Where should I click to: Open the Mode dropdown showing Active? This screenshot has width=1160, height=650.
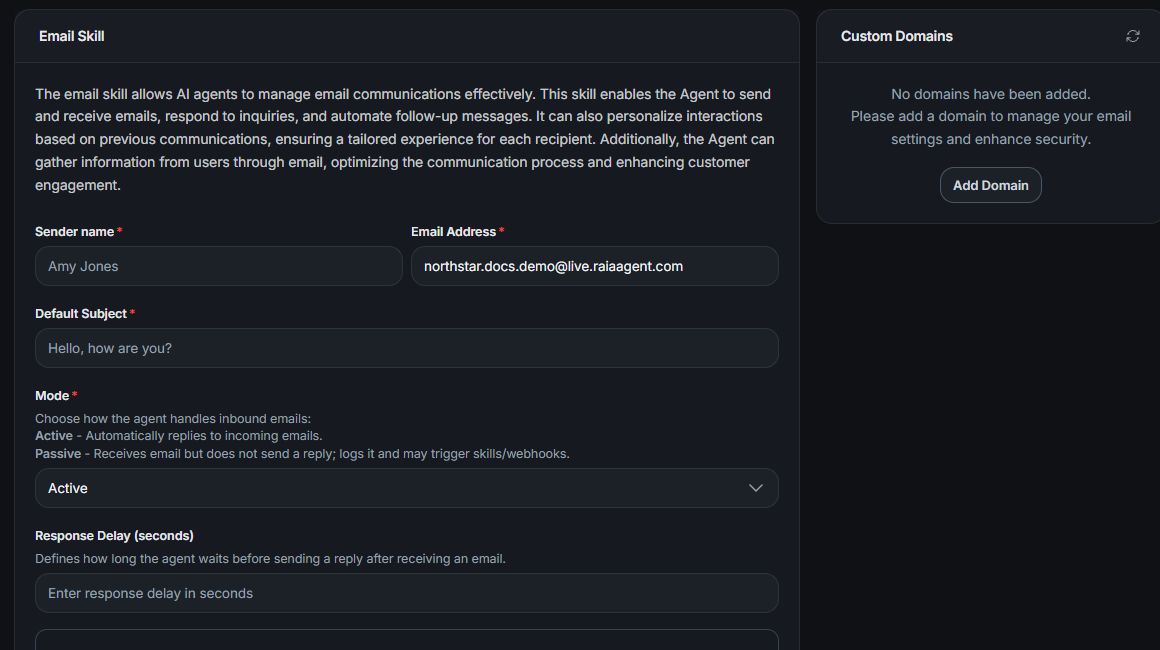(406, 488)
